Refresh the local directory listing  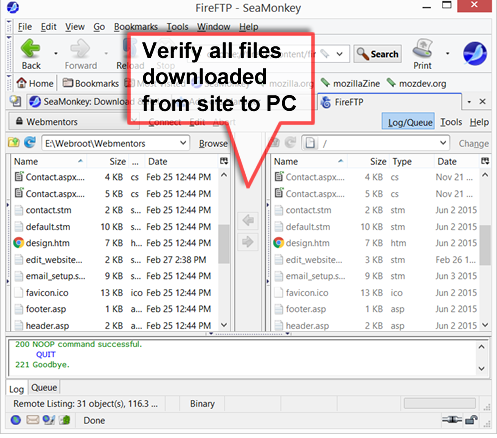click(x=30, y=143)
